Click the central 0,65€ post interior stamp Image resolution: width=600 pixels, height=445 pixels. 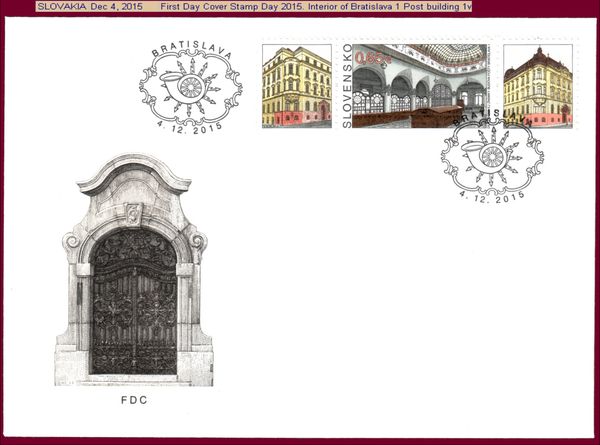414,86
